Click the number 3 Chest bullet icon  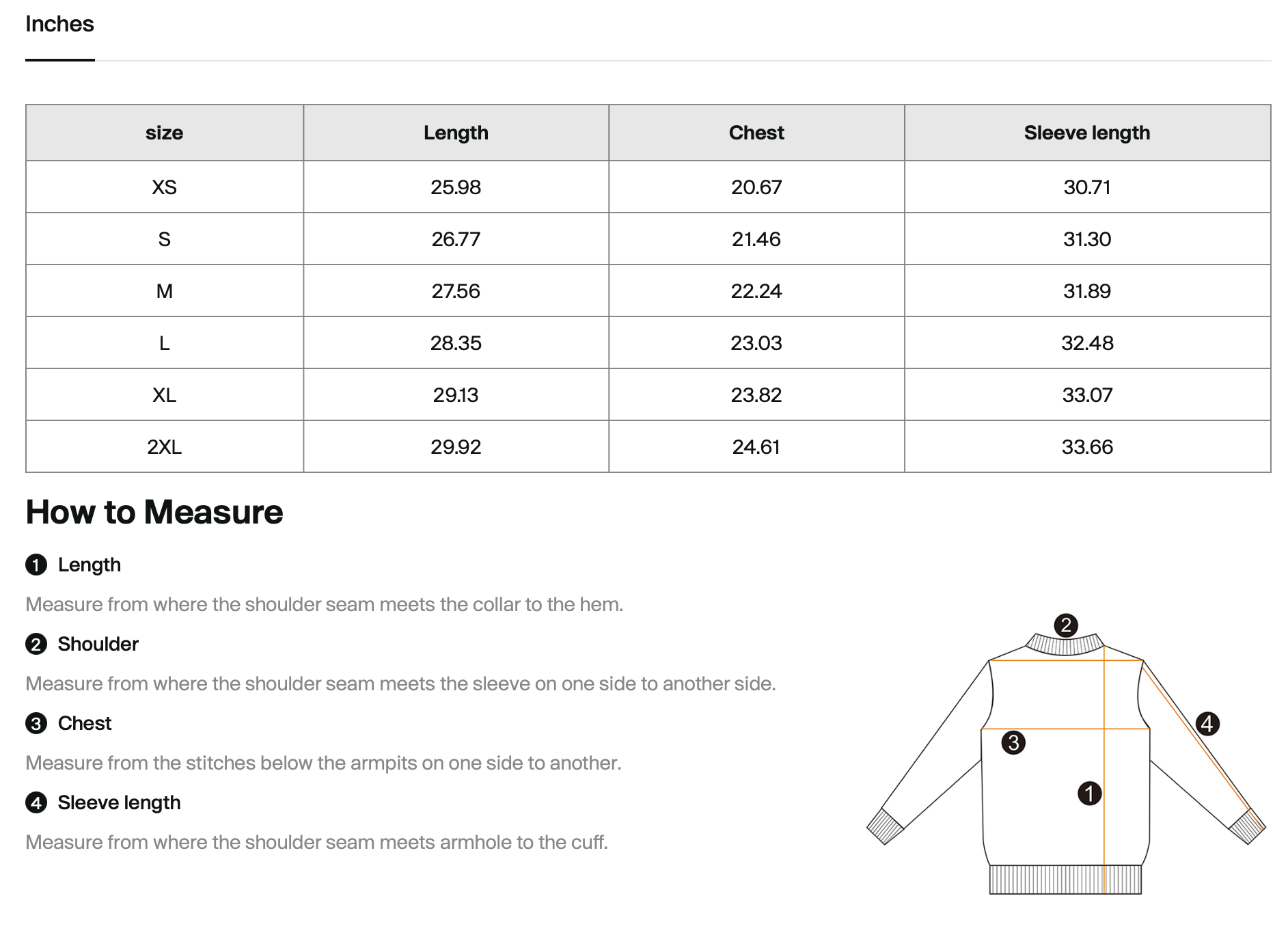(36, 724)
